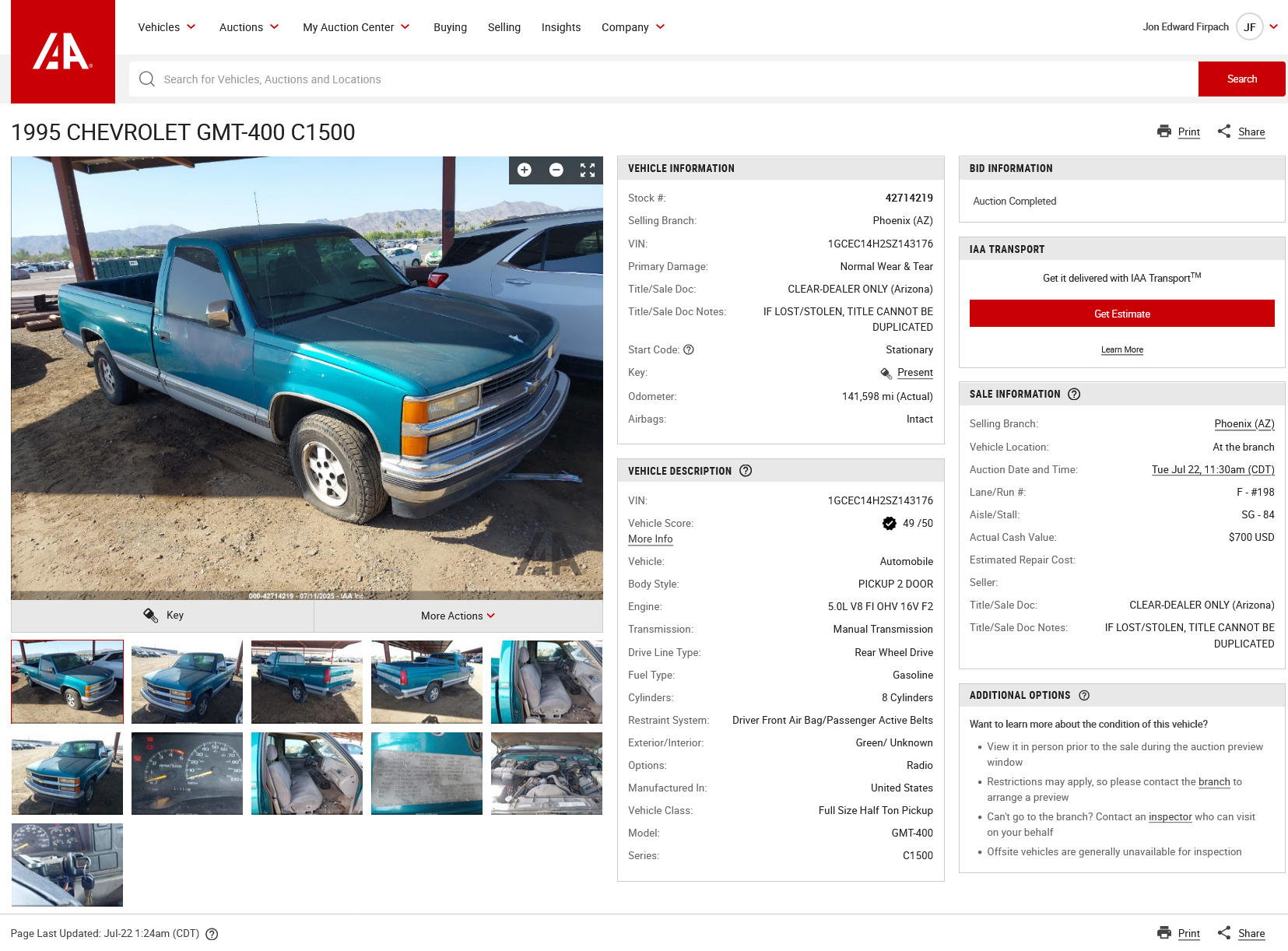This screenshot has height=951, width=1288.
Task: Open the Phoenix (AZ) selling branch link
Action: pos(1244,424)
